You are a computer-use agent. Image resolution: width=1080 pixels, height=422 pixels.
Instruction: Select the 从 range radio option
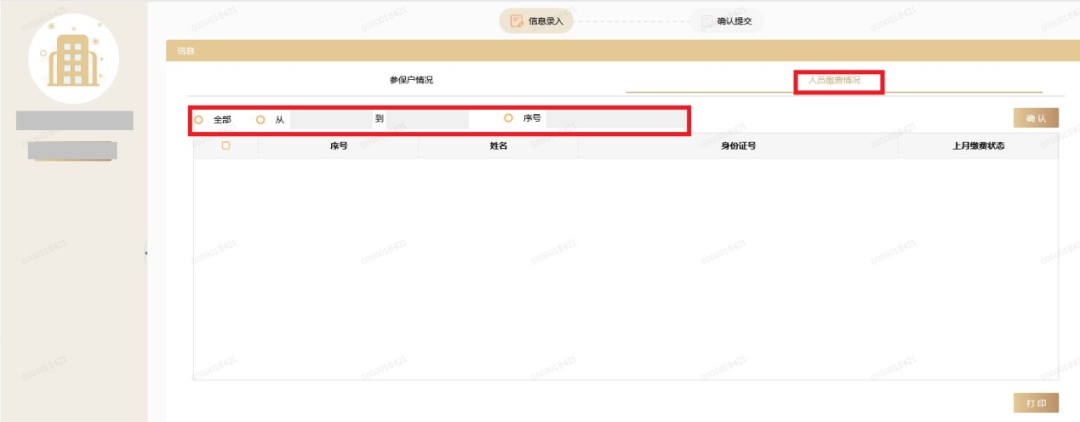[x=260, y=119]
